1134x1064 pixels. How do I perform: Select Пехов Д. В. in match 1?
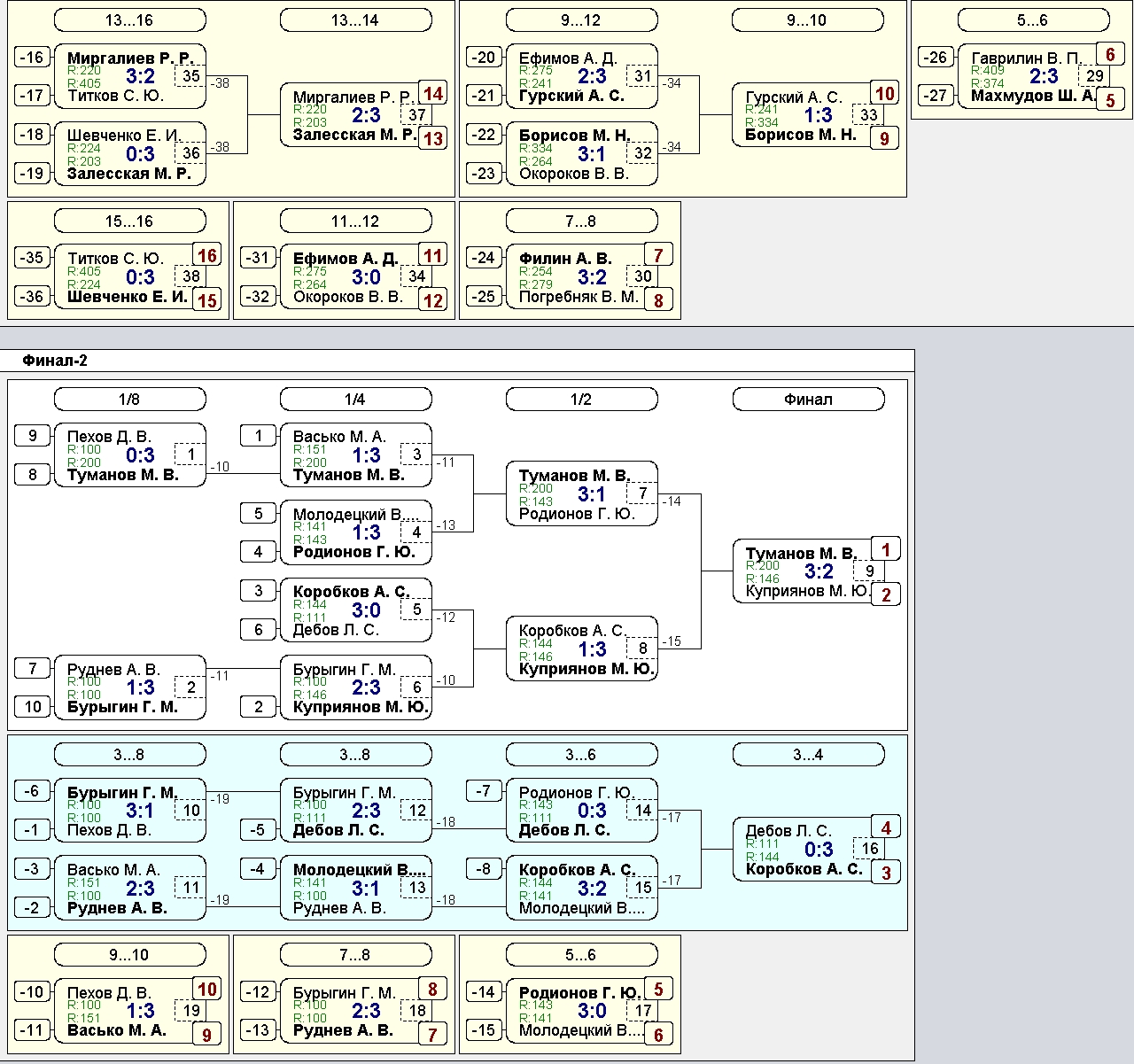point(109,437)
